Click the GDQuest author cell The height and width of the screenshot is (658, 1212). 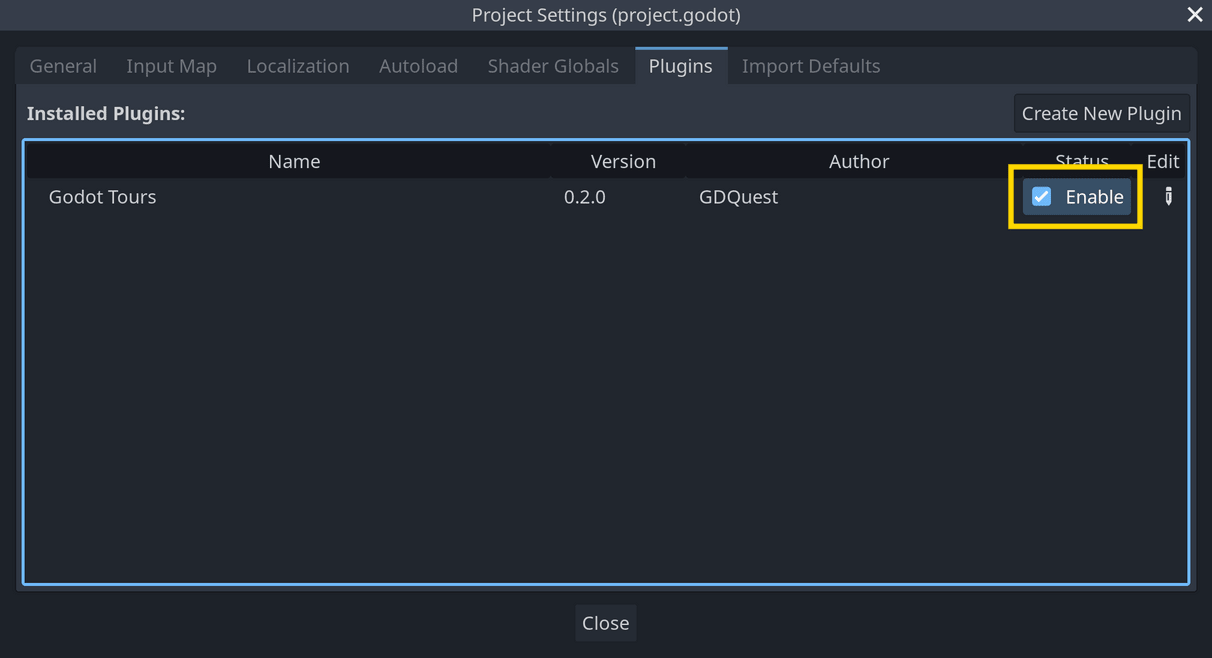click(738, 197)
